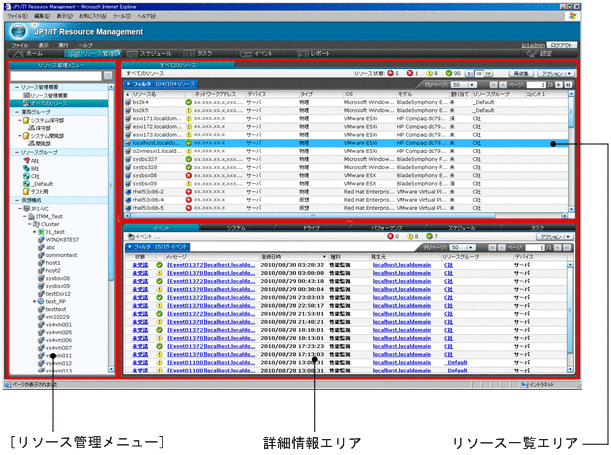The image size is (611, 455).
Task: Collapse the JP1-VC tree node
Action: point(20,209)
